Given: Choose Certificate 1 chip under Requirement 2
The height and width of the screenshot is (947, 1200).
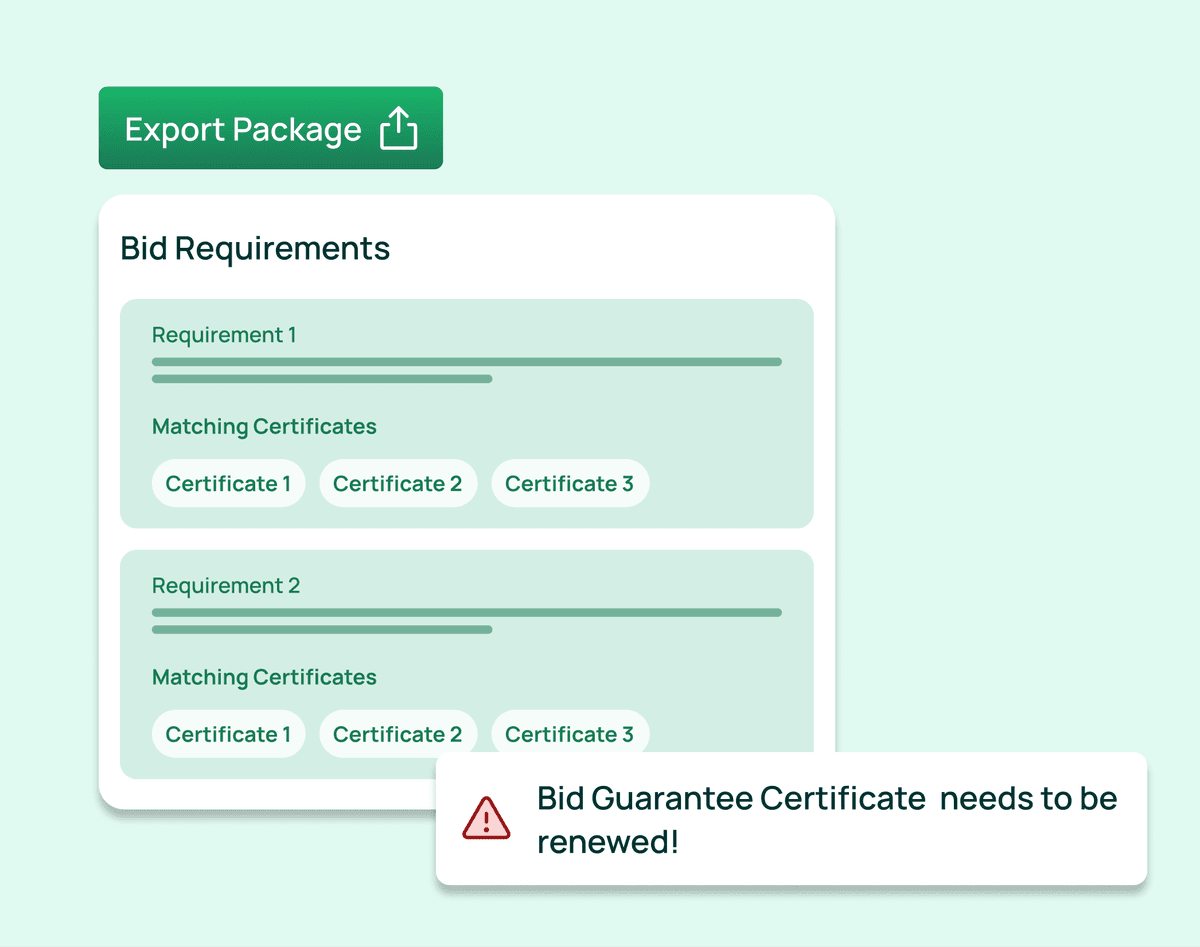Looking at the screenshot, I should pyautogui.click(x=228, y=734).
